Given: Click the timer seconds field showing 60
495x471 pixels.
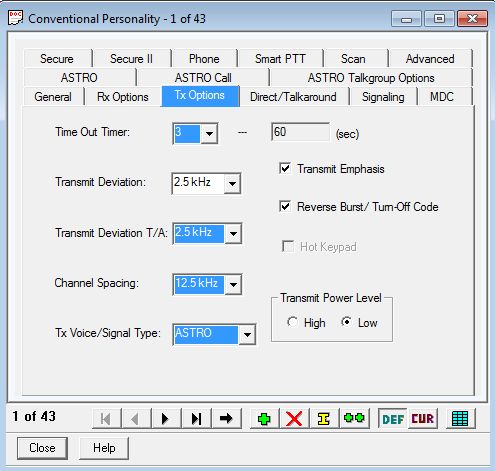Looking at the screenshot, I should click(x=300, y=132).
